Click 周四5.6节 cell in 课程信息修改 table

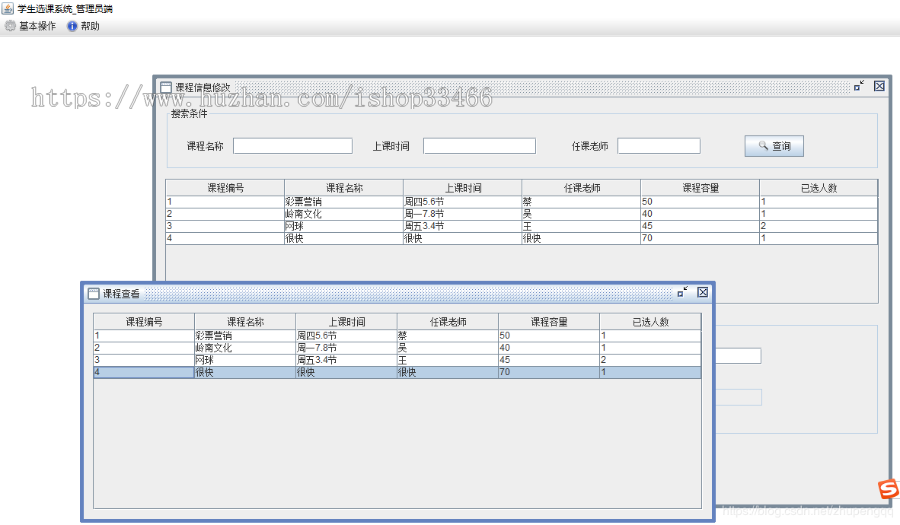coord(463,202)
